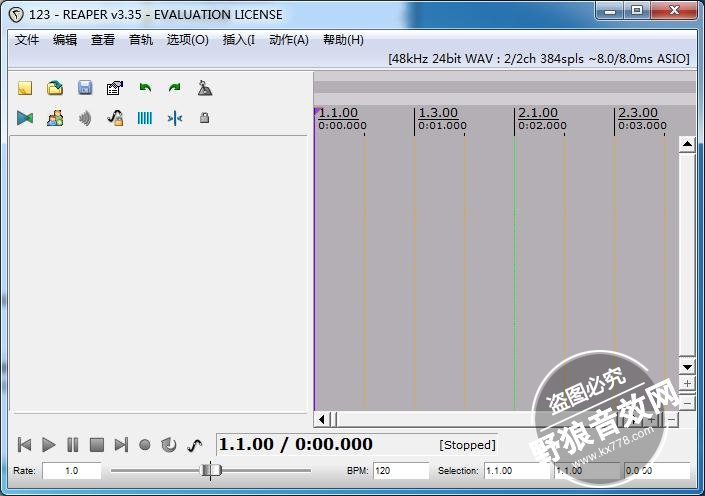This screenshot has height=496, width=705.
Task: Click the Play transport button
Action: 49,445
